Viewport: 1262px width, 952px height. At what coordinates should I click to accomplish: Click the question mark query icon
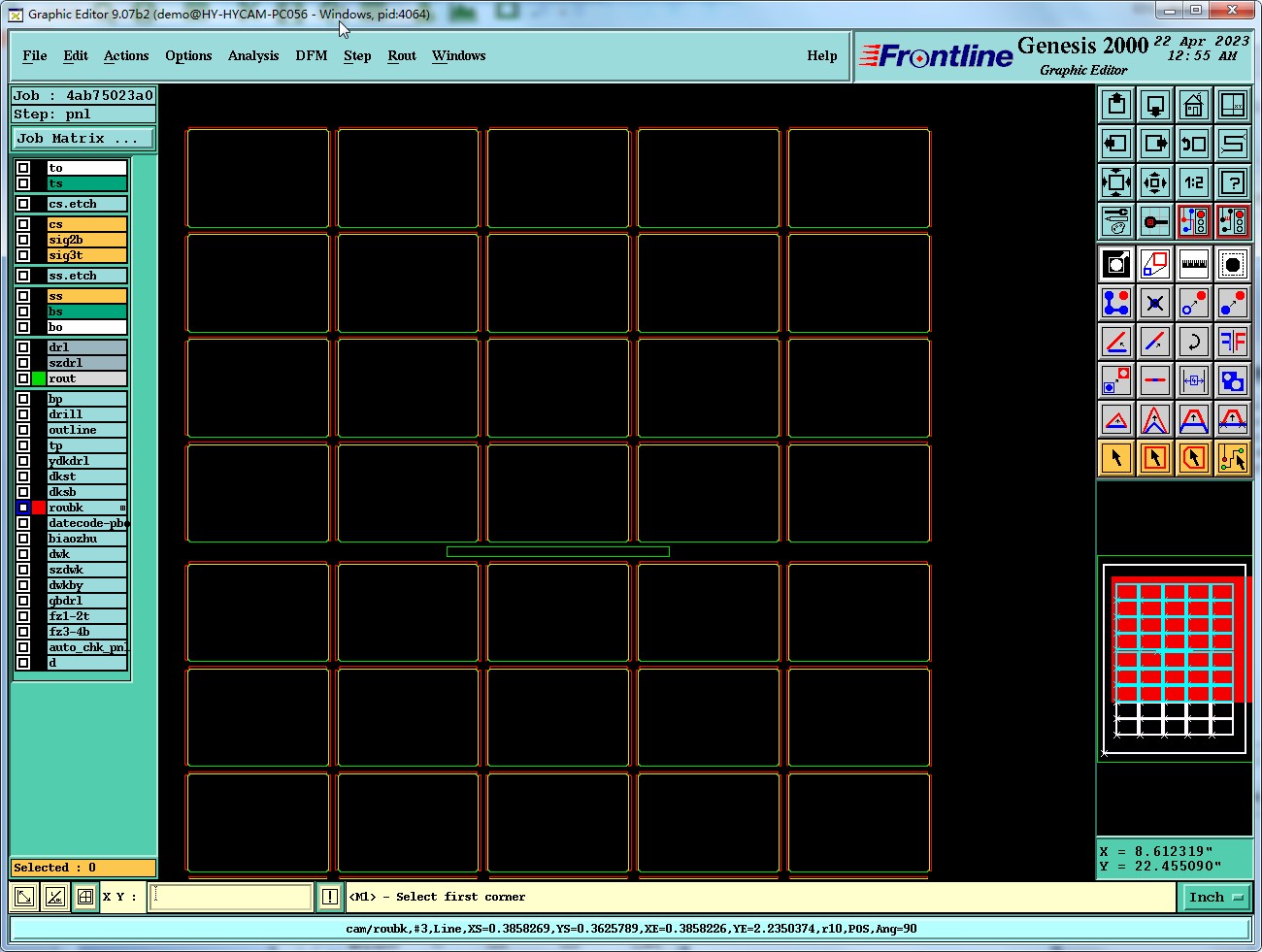[1233, 182]
